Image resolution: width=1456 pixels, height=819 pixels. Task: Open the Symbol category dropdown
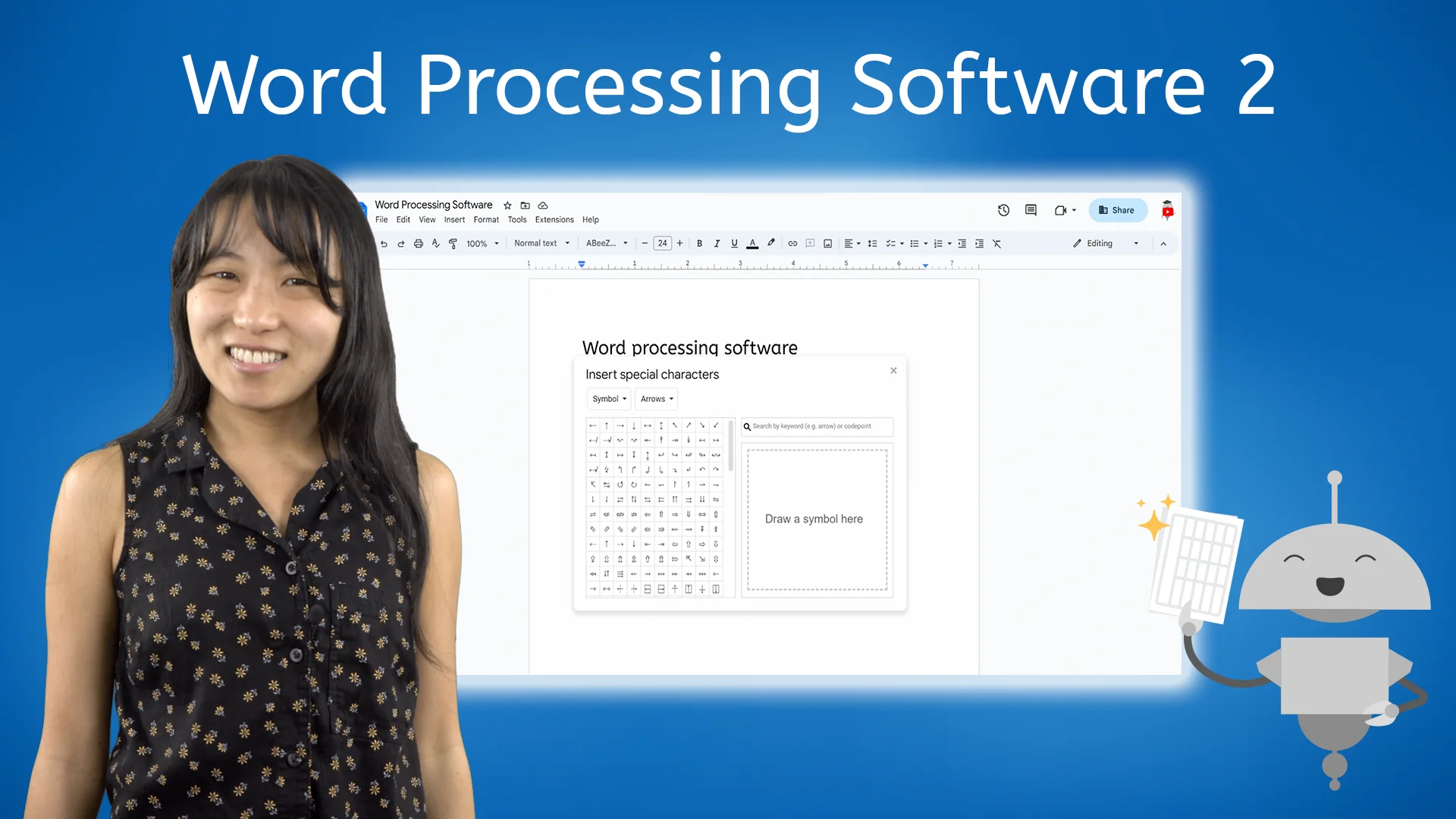(607, 398)
